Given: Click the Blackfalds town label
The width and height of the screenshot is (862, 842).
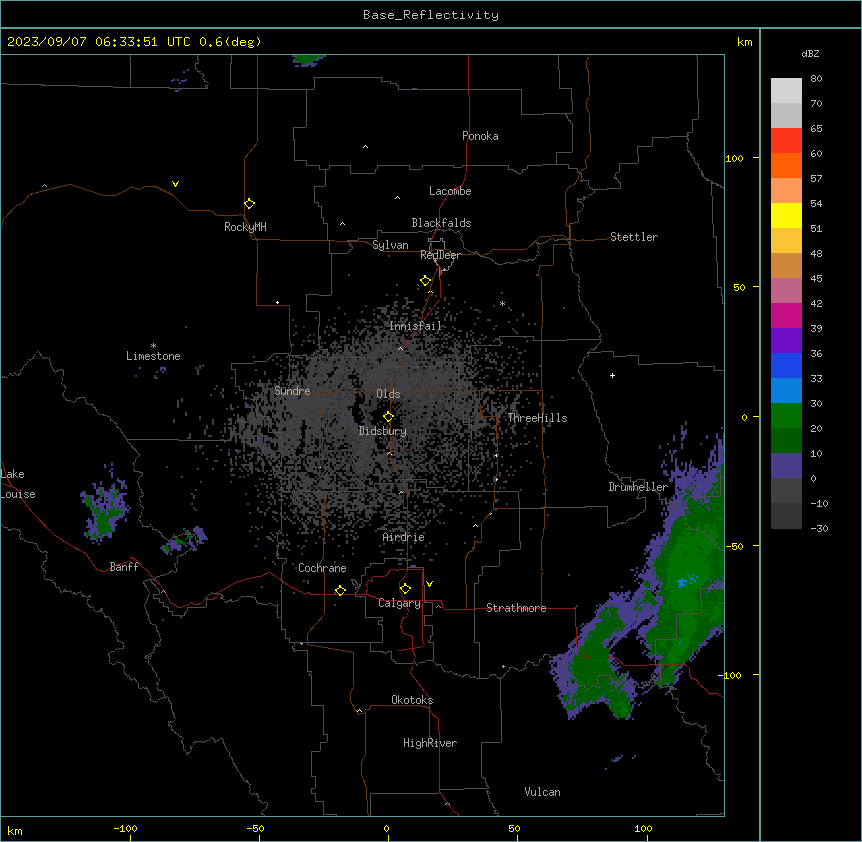Looking at the screenshot, I should coord(441,223).
